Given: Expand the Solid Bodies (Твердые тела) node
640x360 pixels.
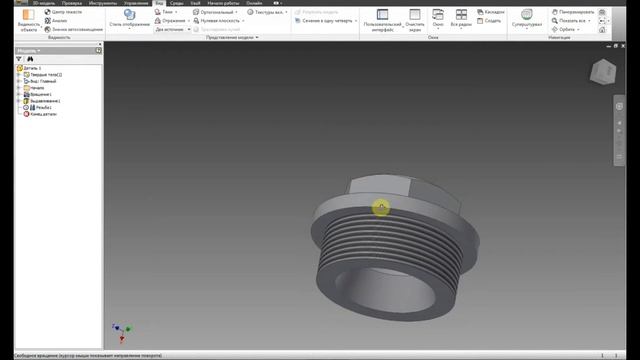Looking at the screenshot, I should coord(19,75).
